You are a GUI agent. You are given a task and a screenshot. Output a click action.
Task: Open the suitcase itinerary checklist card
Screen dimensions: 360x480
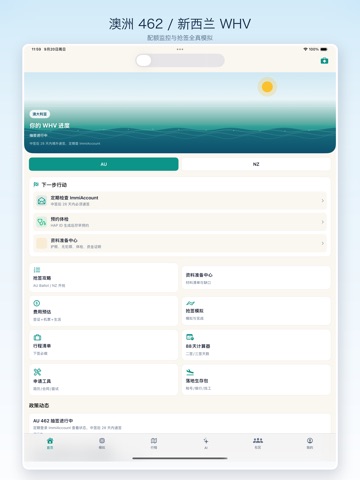tap(103, 345)
